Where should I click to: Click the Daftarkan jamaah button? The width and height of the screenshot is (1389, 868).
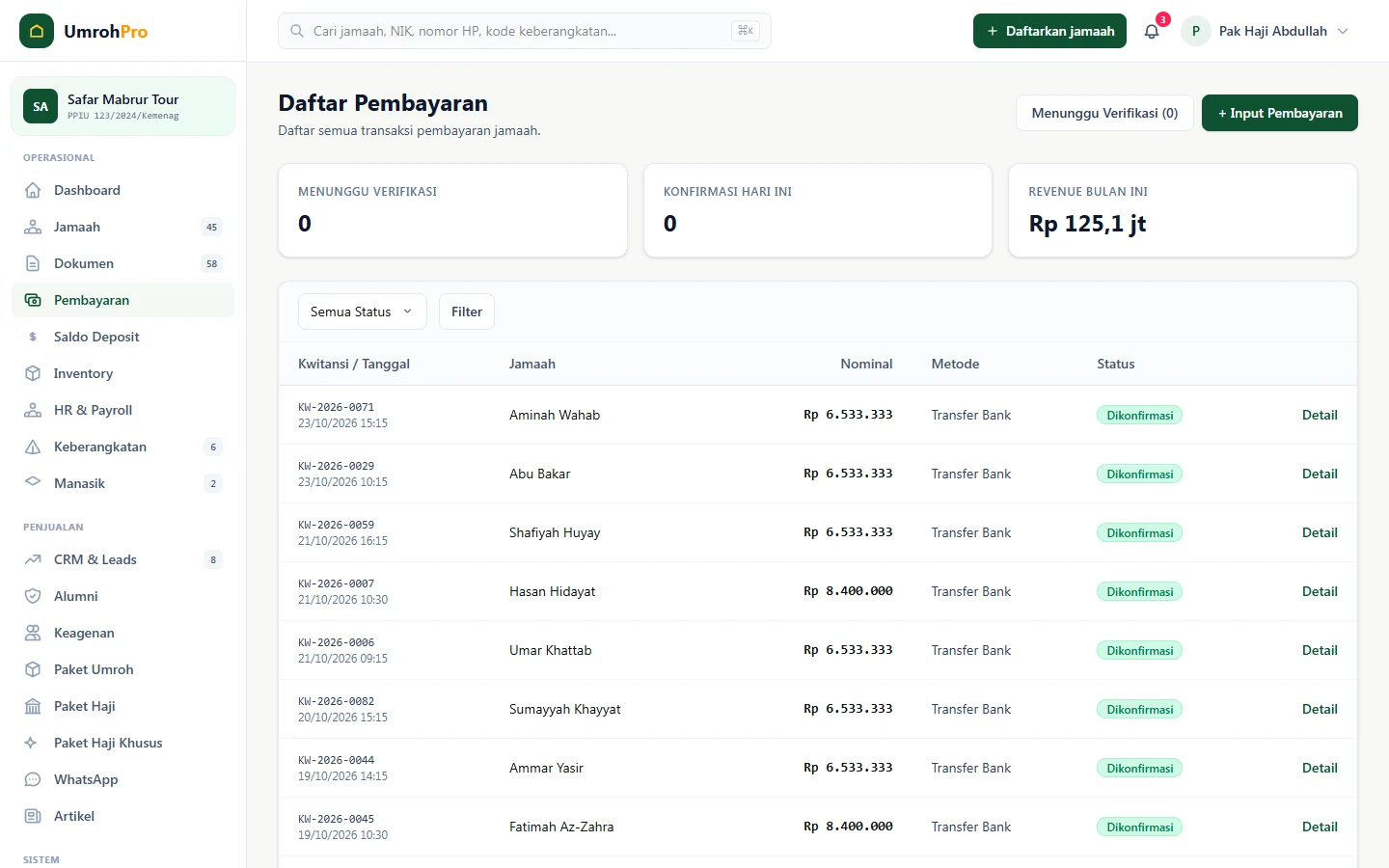(x=1049, y=31)
